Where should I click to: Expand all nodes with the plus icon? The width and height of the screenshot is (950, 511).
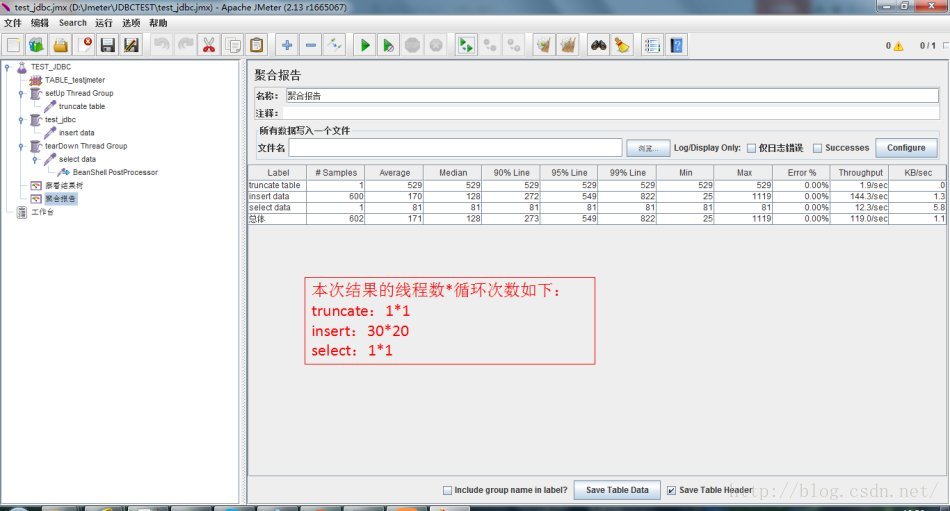(x=287, y=45)
